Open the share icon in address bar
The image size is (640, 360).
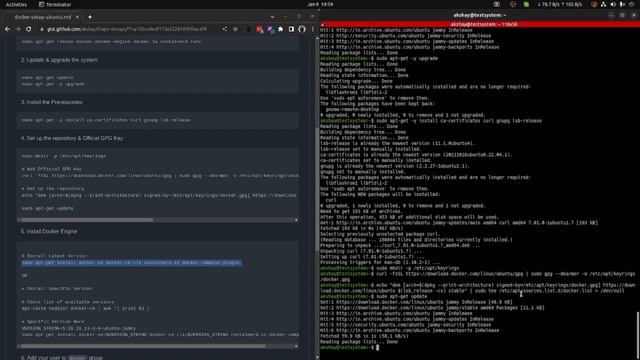(225, 29)
